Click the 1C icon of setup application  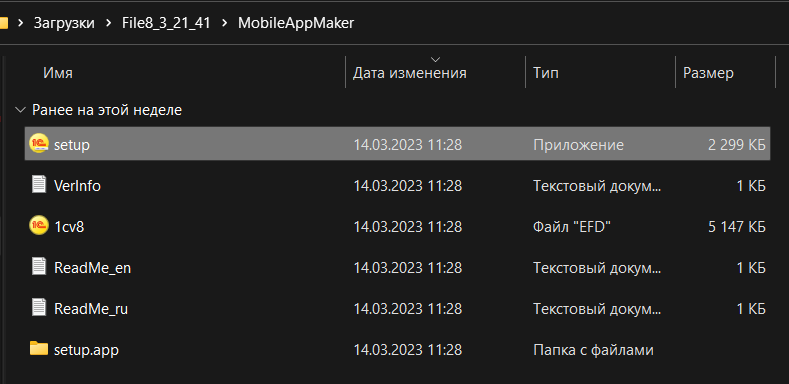click(39, 143)
